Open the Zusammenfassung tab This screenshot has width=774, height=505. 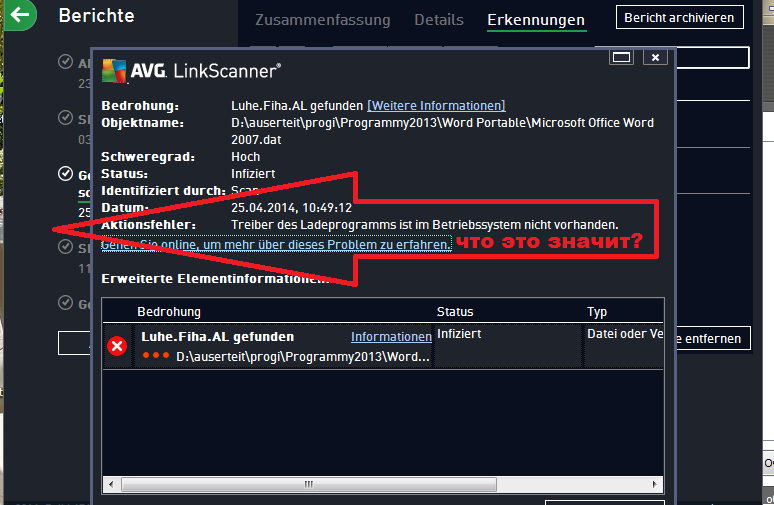pos(322,20)
